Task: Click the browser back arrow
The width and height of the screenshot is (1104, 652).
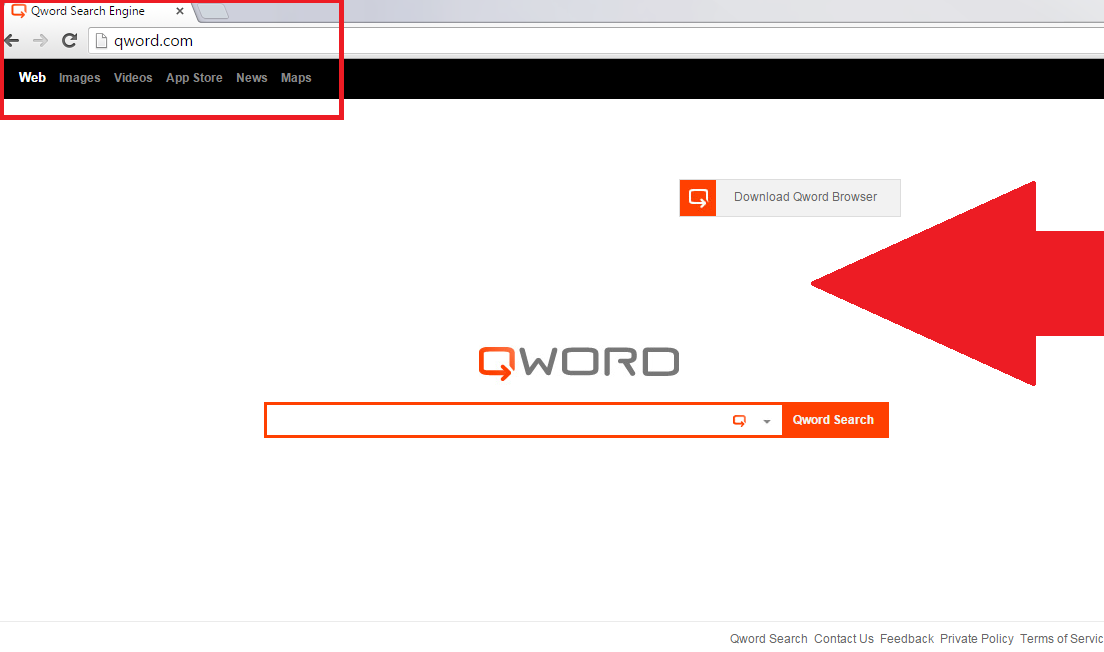Action: pyautogui.click(x=11, y=41)
